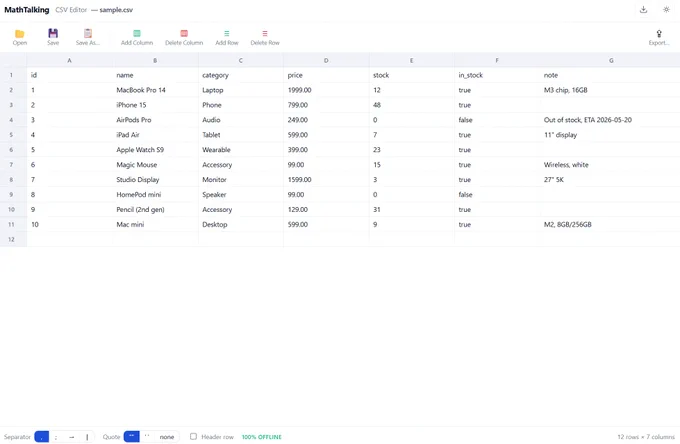Select single quote as quote character
The width and height of the screenshot is (680, 444).
pos(147,437)
